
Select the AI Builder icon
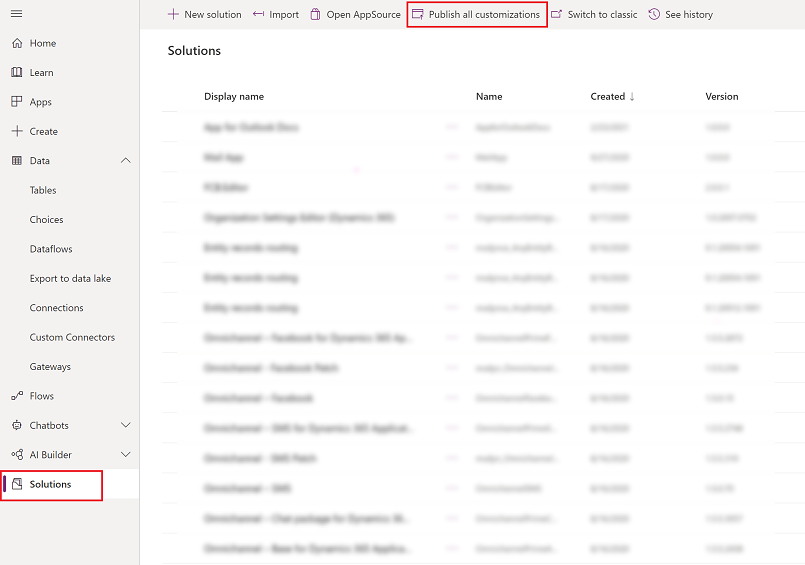click(17, 455)
